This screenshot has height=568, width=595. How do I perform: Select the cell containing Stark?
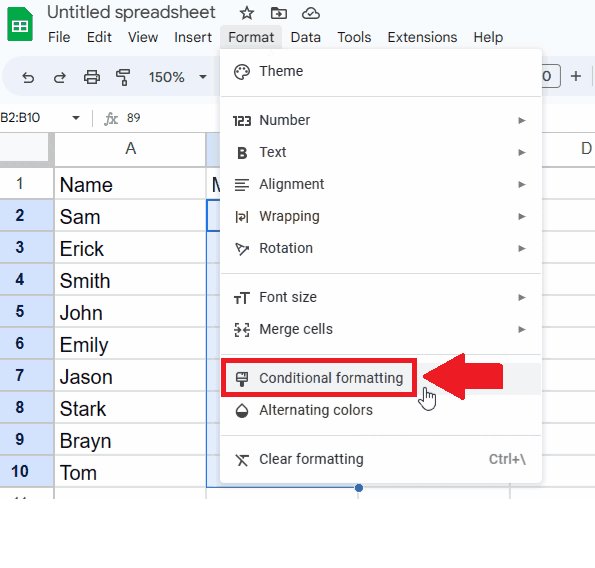tap(130, 408)
